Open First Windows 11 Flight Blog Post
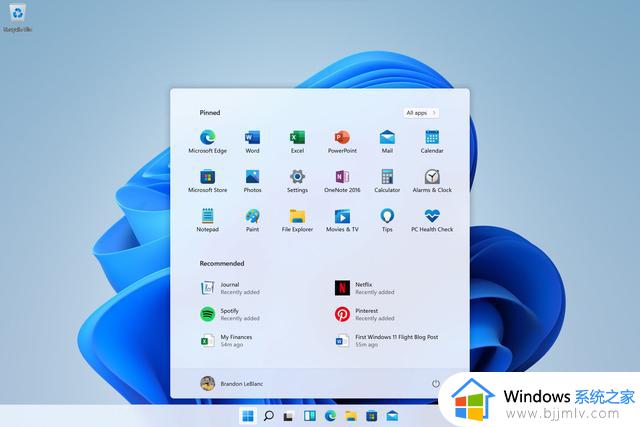The width and height of the screenshot is (640, 427). coord(386,340)
